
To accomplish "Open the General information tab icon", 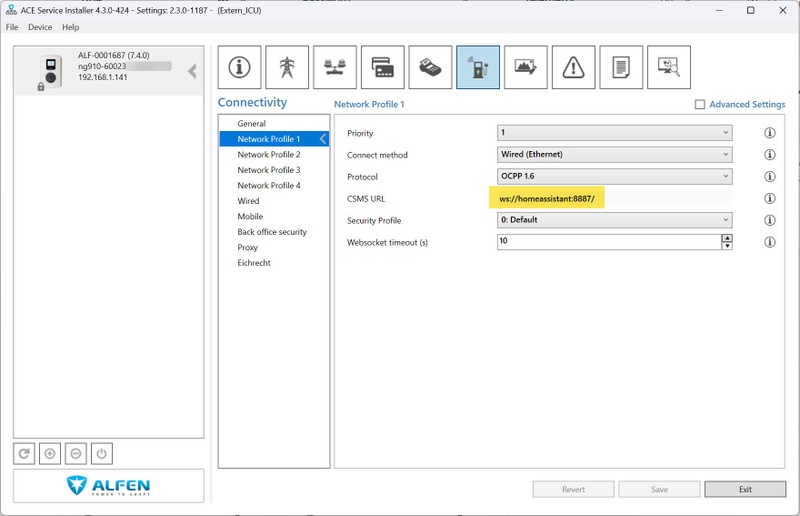I will pyautogui.click(x=239, y=67).
